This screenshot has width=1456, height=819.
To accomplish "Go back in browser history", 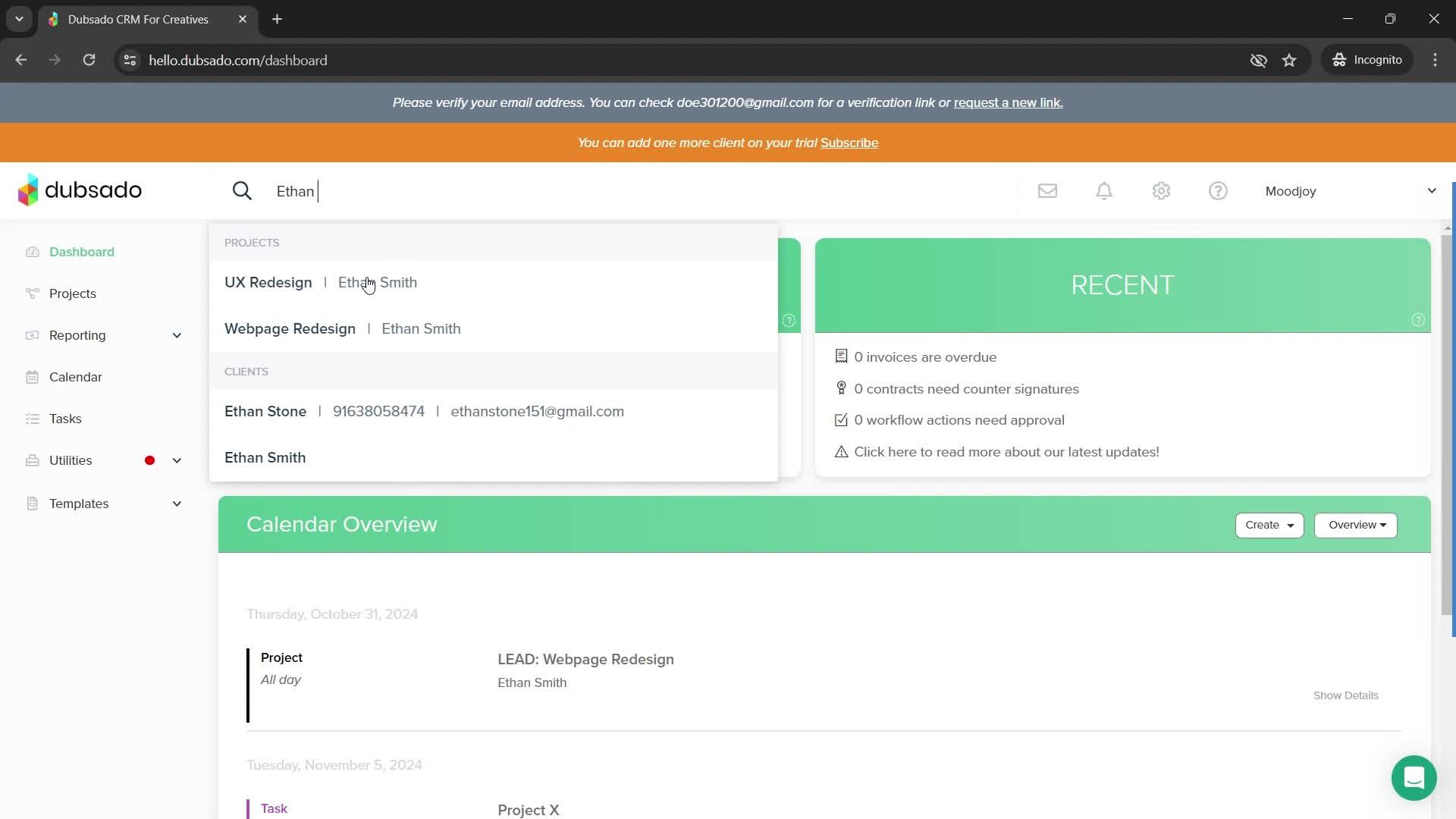I will pos(21,60).
